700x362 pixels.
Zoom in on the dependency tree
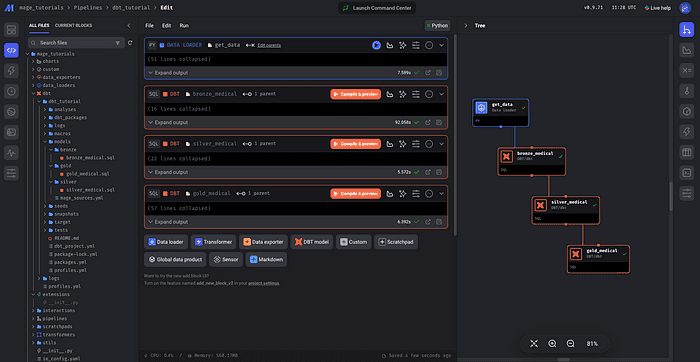tap(552, 344)
